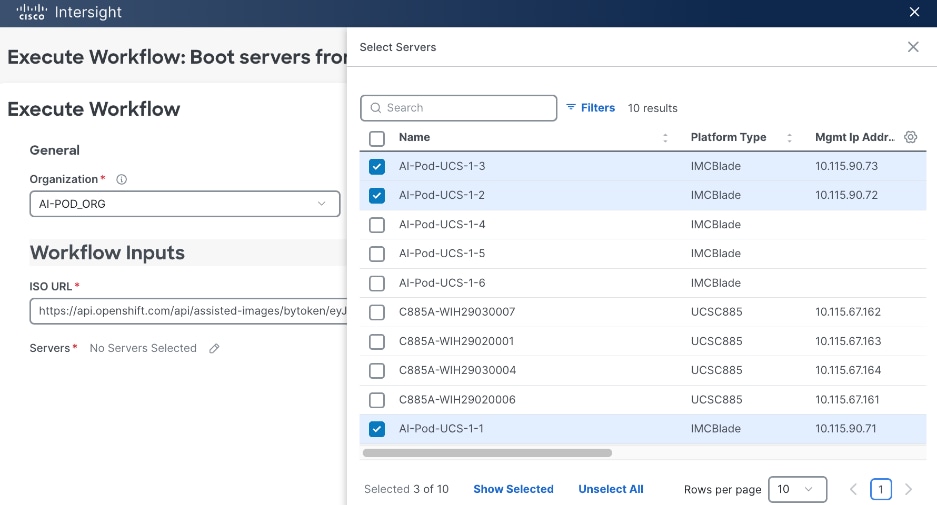
Task: Close the Select Servers panel
Action: [x=912, y=47]
